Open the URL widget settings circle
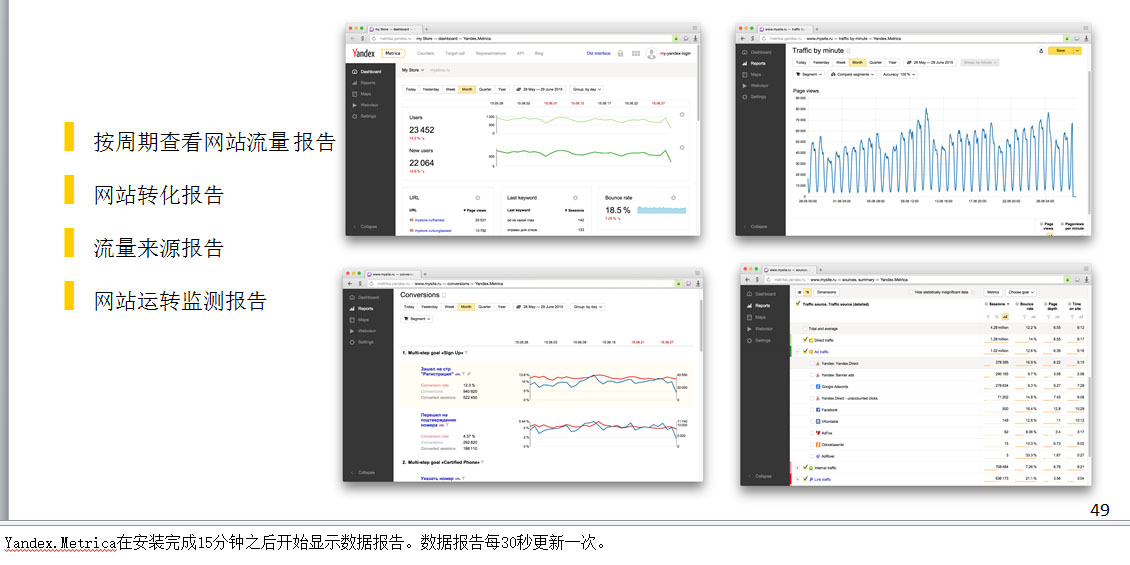Image resolution: width=1130 pixels, height=565 pixels. click(477, 197)
